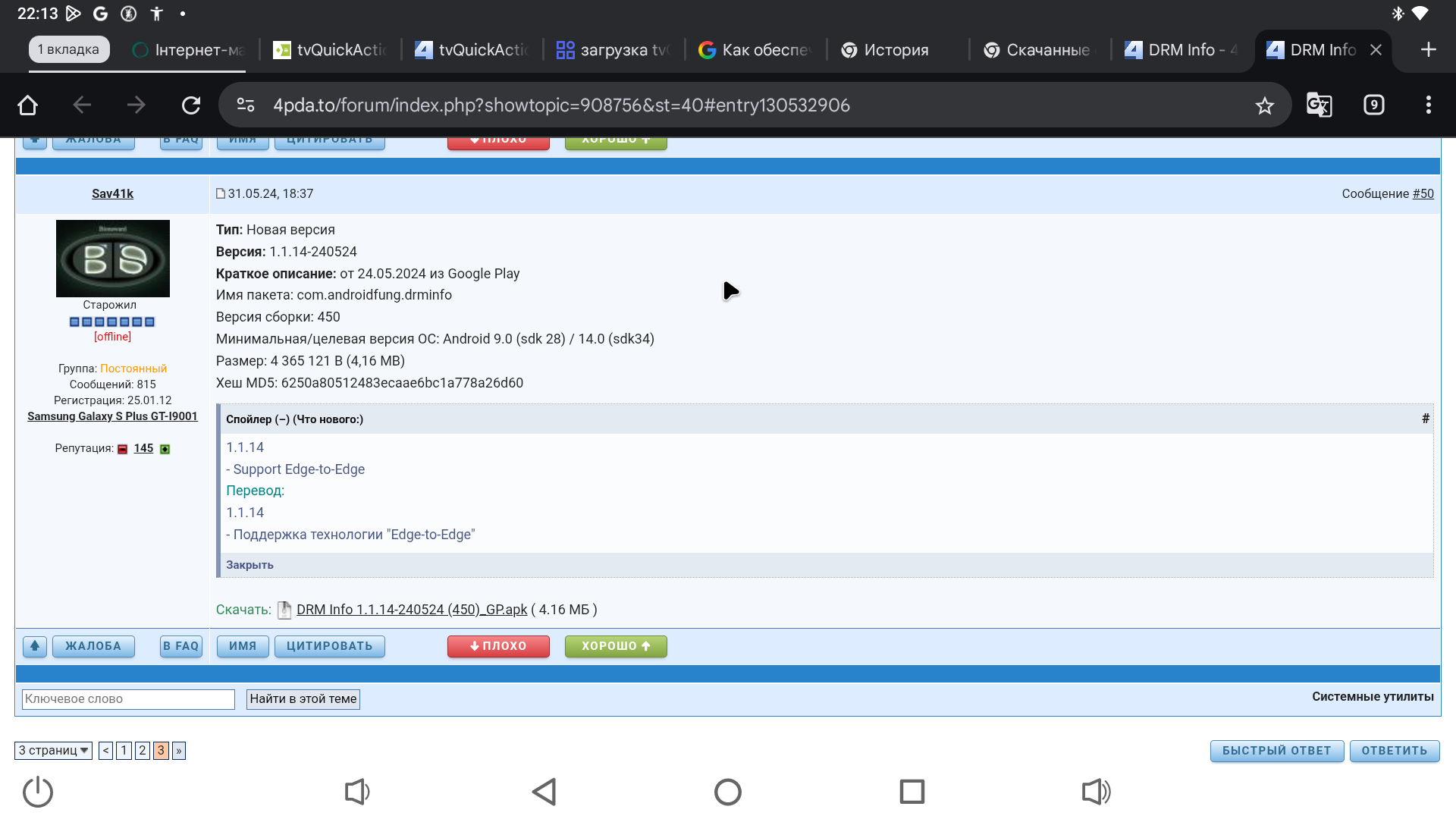1456x819 pixels.
Task: Collapse the spoiler 'Что нового'
Action: tap(294, 419)
